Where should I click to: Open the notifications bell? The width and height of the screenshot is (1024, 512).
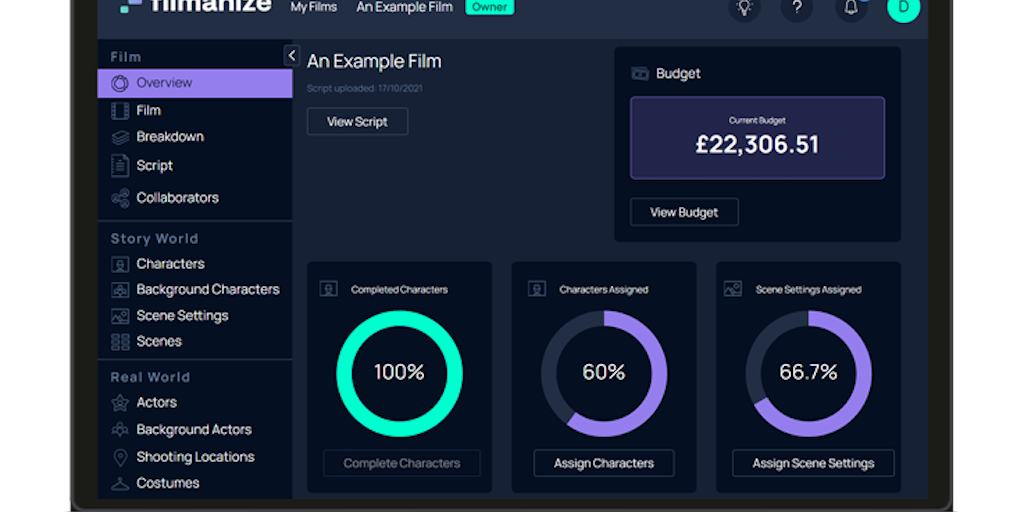point(851,8)
